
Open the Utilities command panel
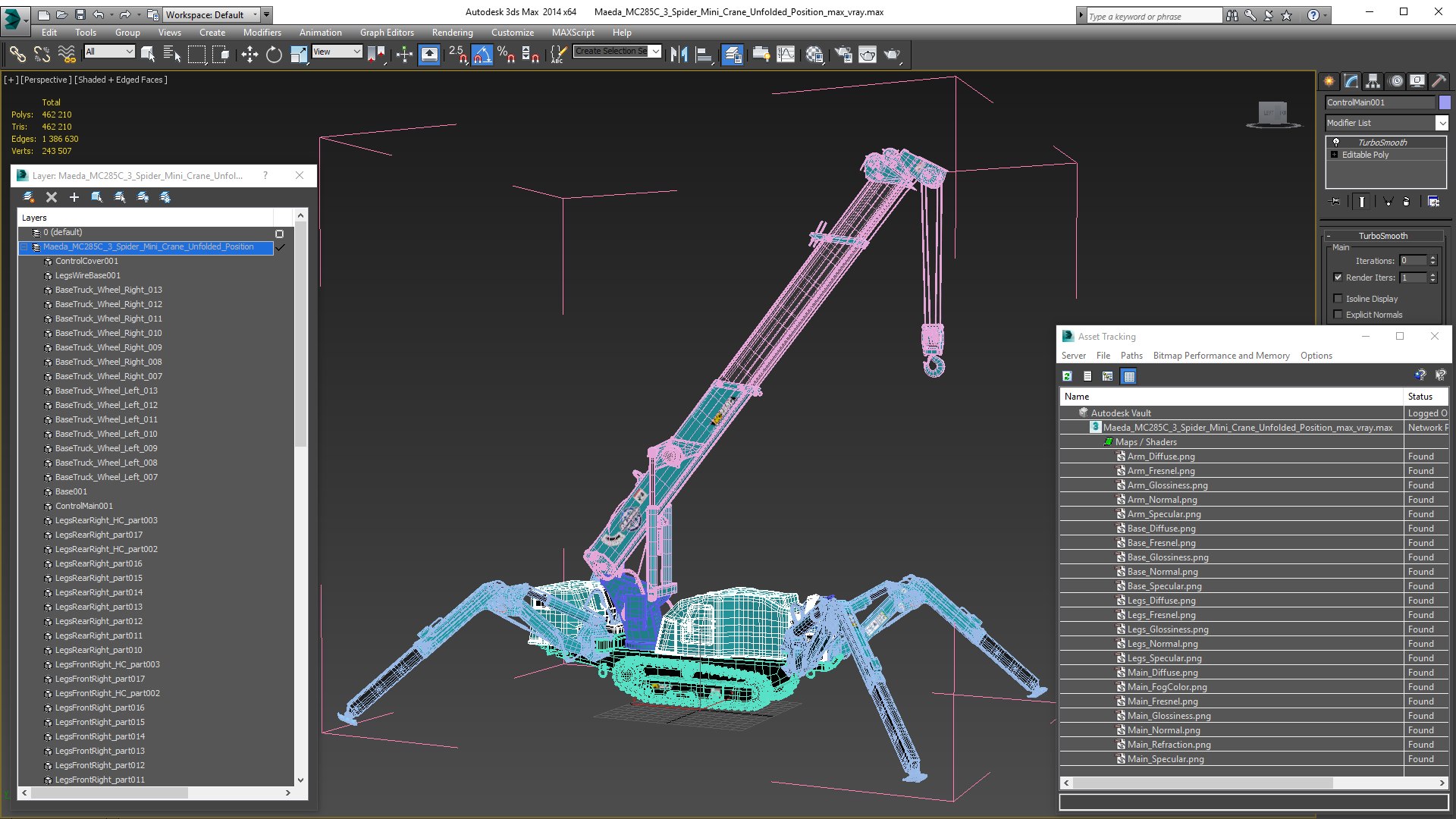click(x=1439, y=81)
